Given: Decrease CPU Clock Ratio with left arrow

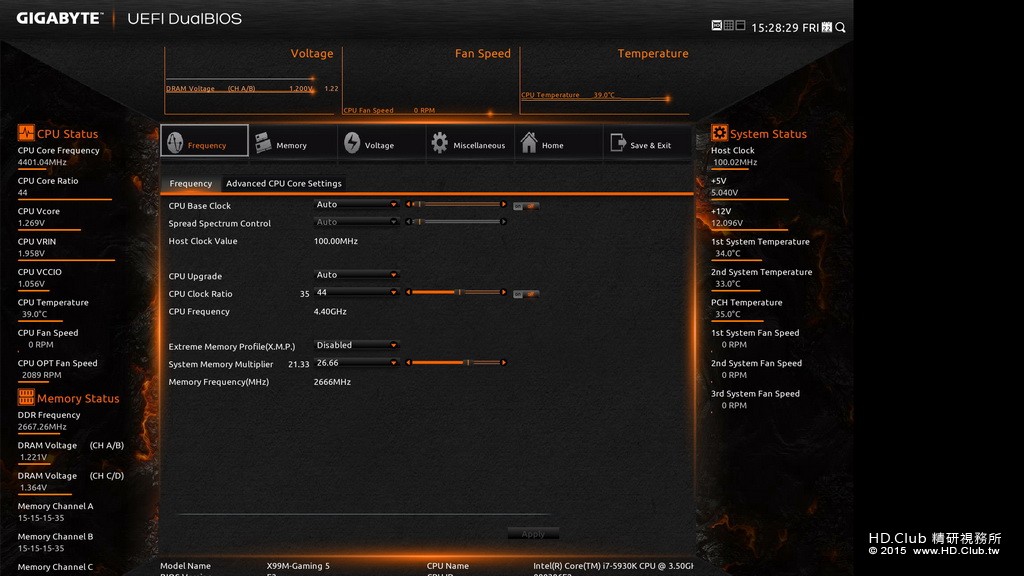Looking at the screenshot, I should (x=408, y=293).
